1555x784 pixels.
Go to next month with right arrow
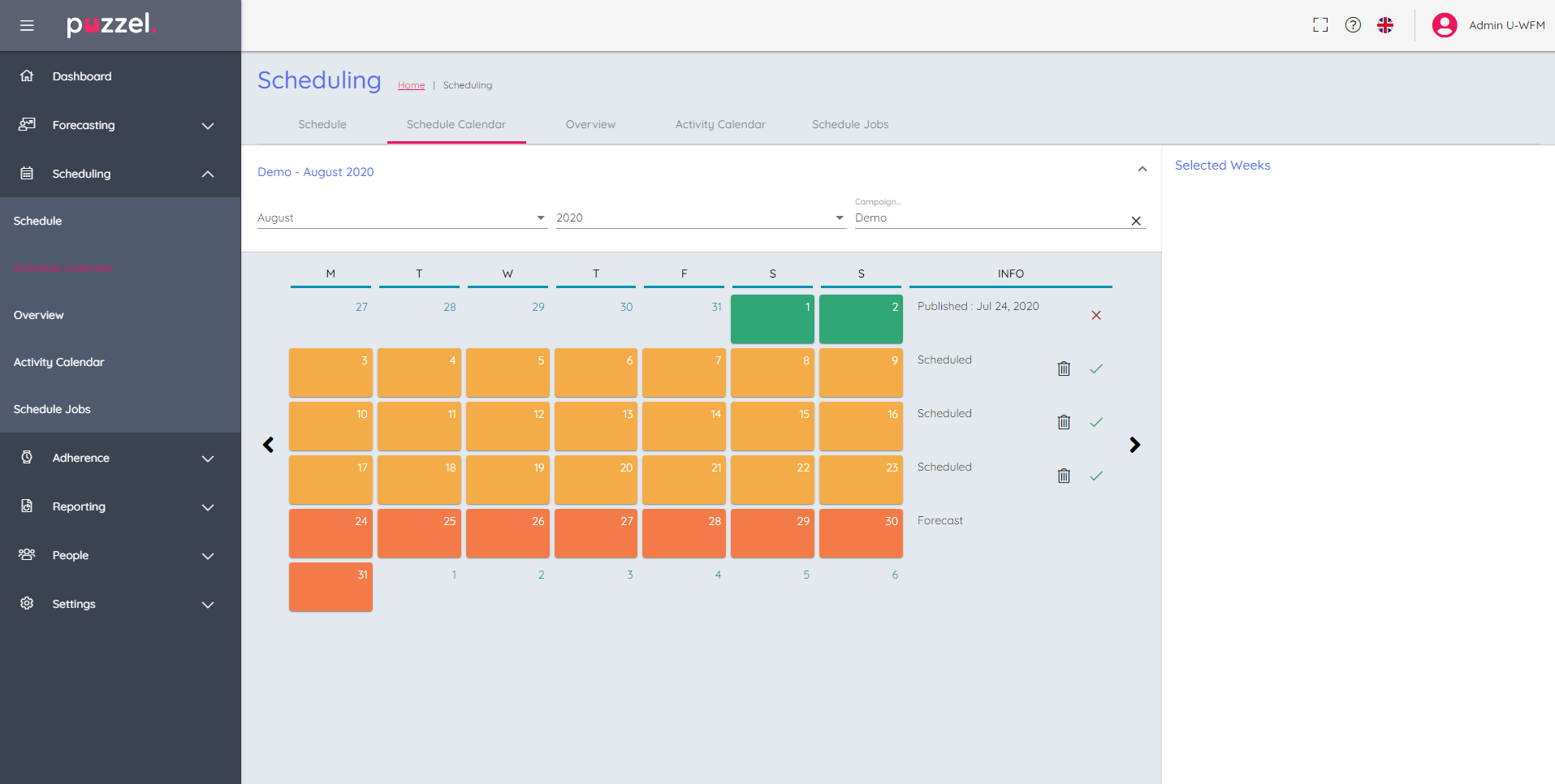pyautogui.click(x=1134, y=445)
